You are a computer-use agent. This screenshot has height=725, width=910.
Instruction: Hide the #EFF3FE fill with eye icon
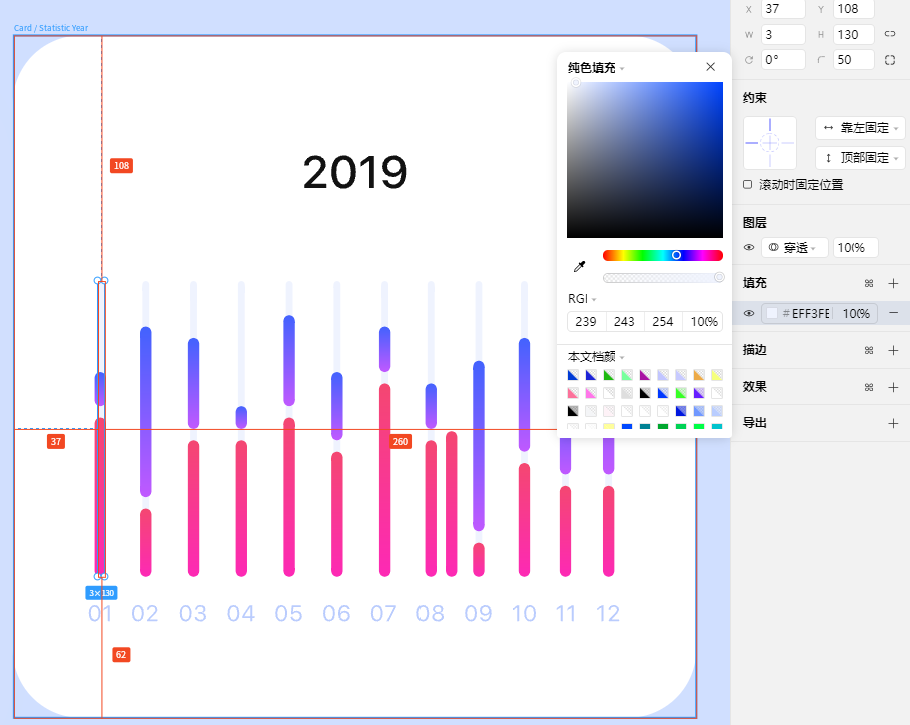point(749,313)
